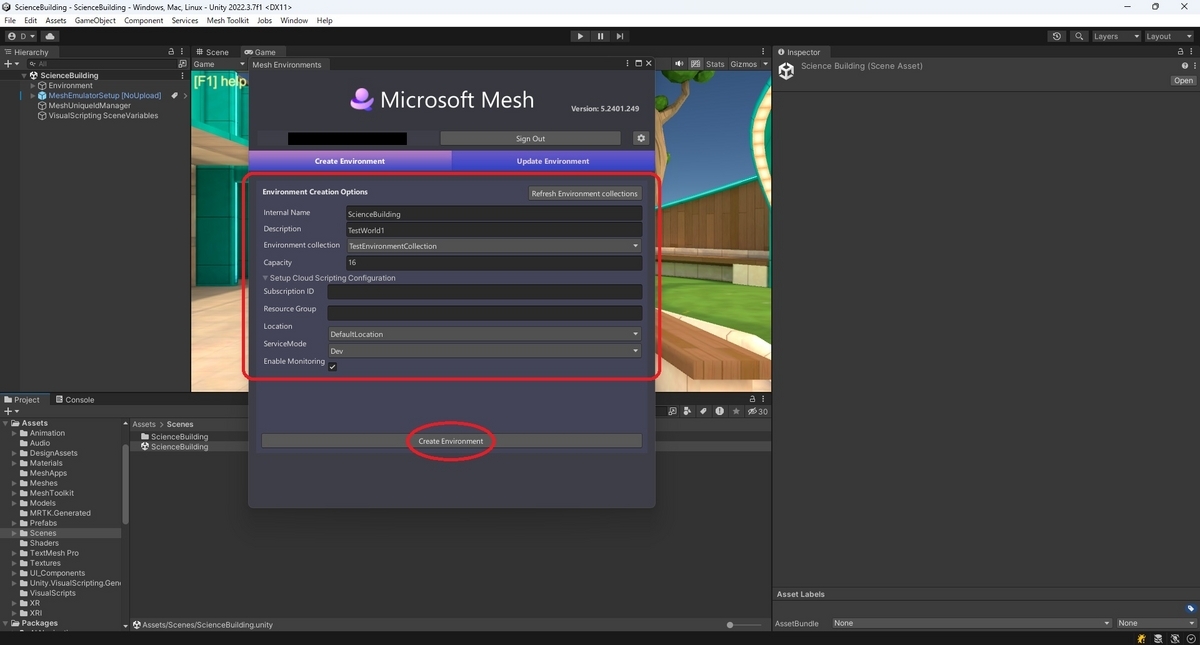Image resolution: width=1200 pixels, height=645 pixels.
Task: Open the Mesh Toolkit menu
Action: point(228,20)
